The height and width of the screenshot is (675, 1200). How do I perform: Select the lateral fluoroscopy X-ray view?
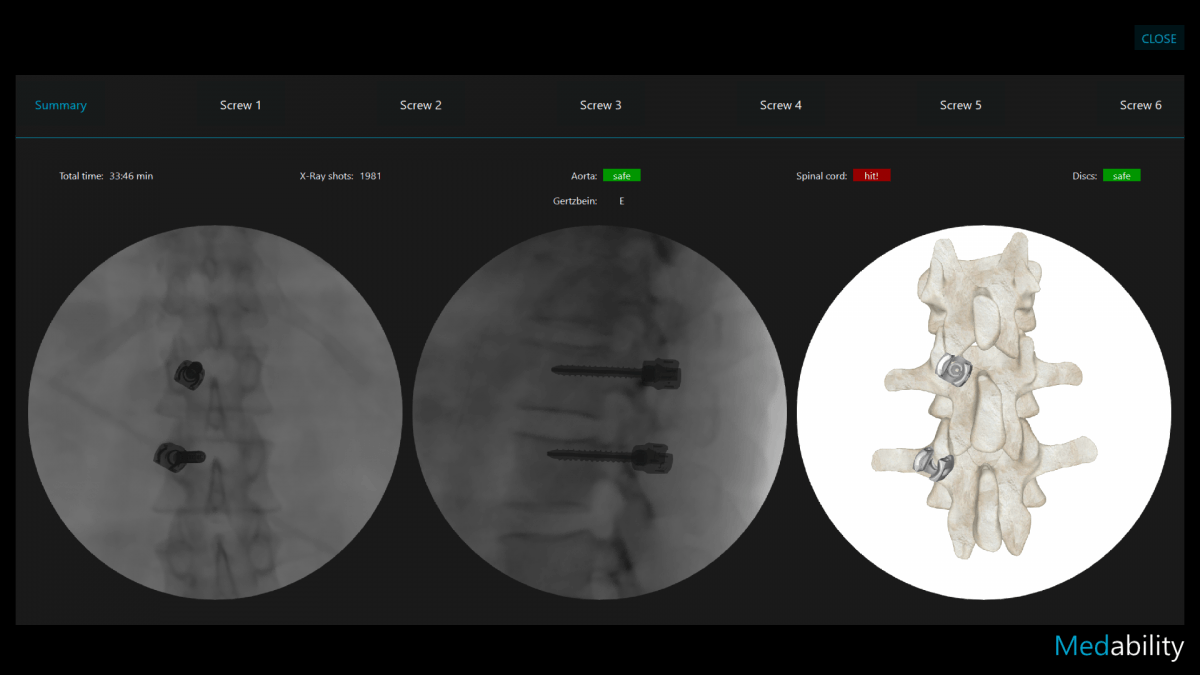pyautogui.click(x=601, y=410)
